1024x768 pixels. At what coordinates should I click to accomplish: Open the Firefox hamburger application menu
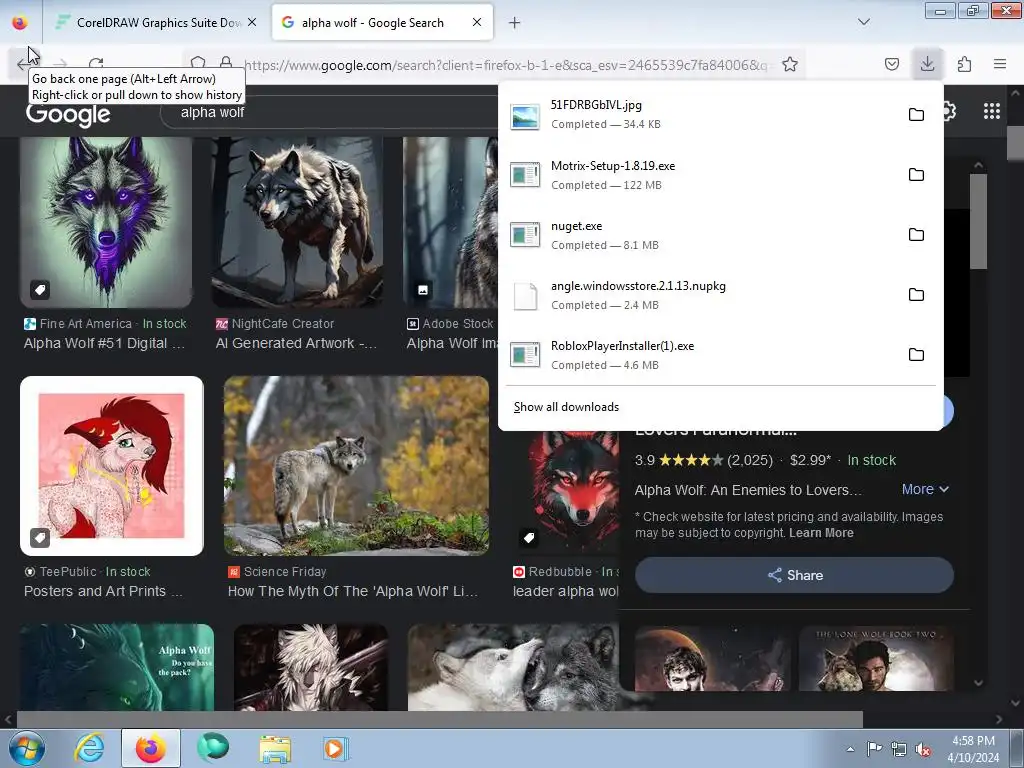(x=1000, y=64)
